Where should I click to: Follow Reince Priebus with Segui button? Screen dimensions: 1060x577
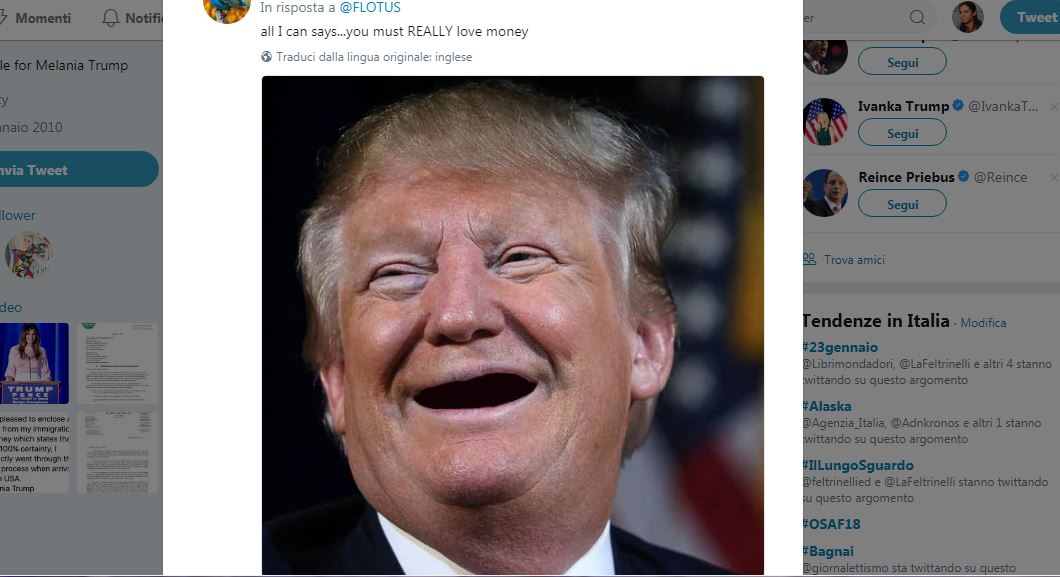coord(902,204)
